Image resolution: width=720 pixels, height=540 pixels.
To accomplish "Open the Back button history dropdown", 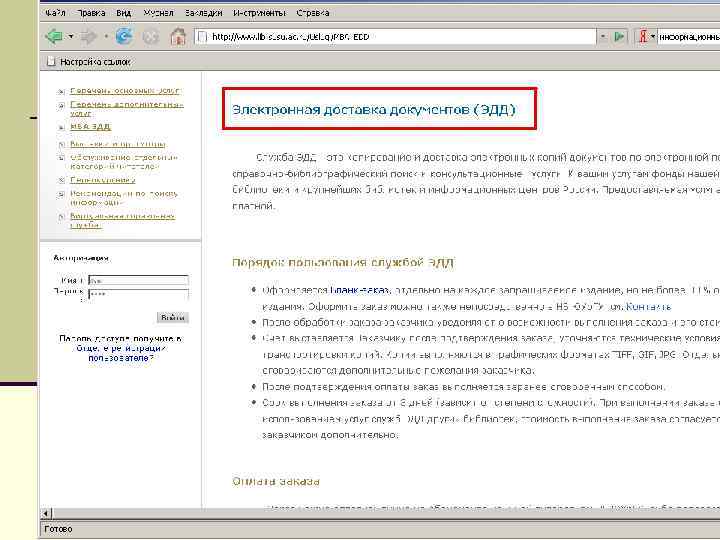I will [x=71, y=36].
